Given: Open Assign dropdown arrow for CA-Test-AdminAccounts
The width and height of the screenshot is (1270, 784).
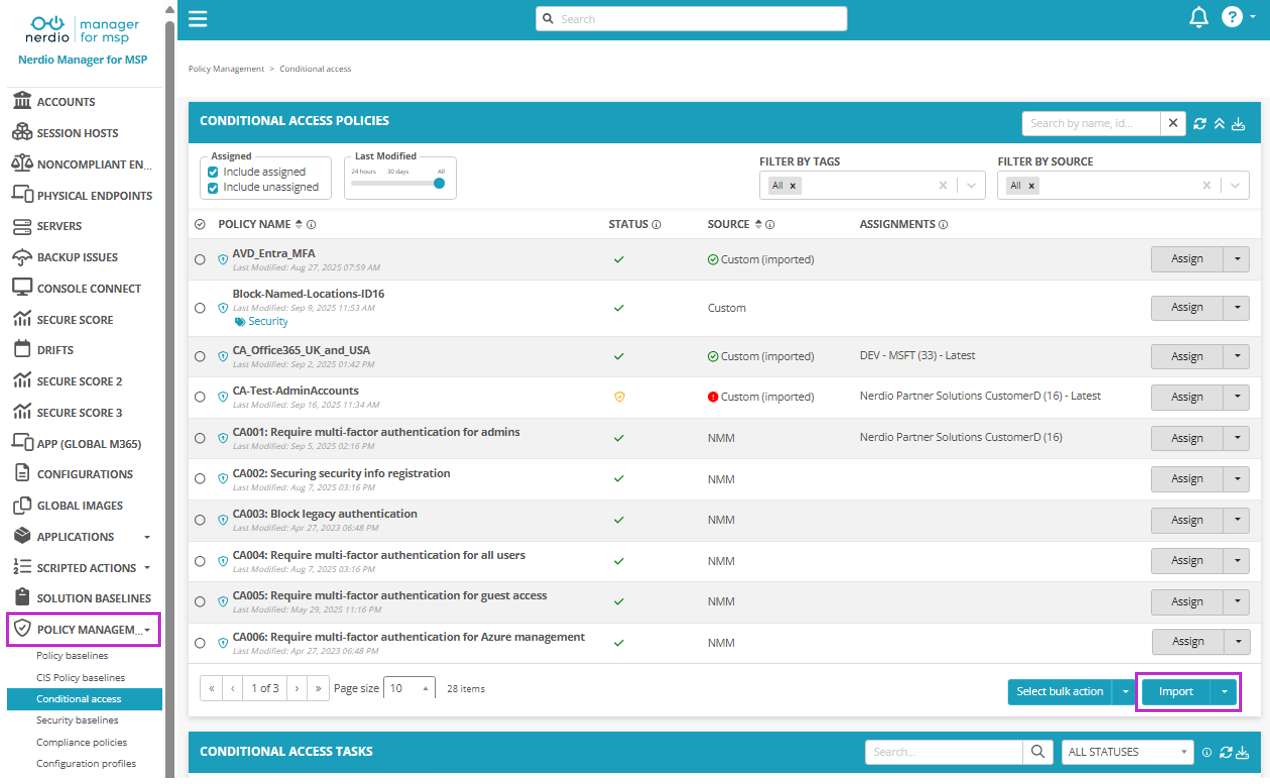Looking at the screenshot, I should point(1237,397).
